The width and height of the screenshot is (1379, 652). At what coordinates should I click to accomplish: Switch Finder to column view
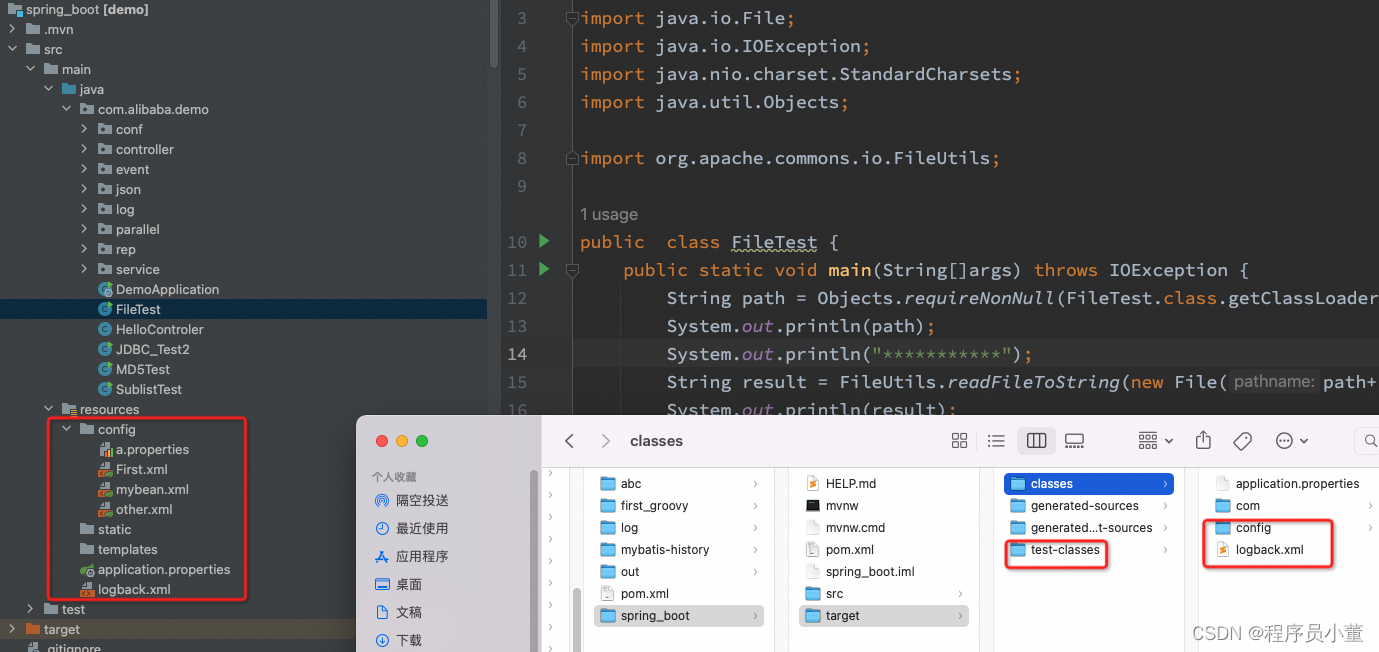[x=1036, y=441]
